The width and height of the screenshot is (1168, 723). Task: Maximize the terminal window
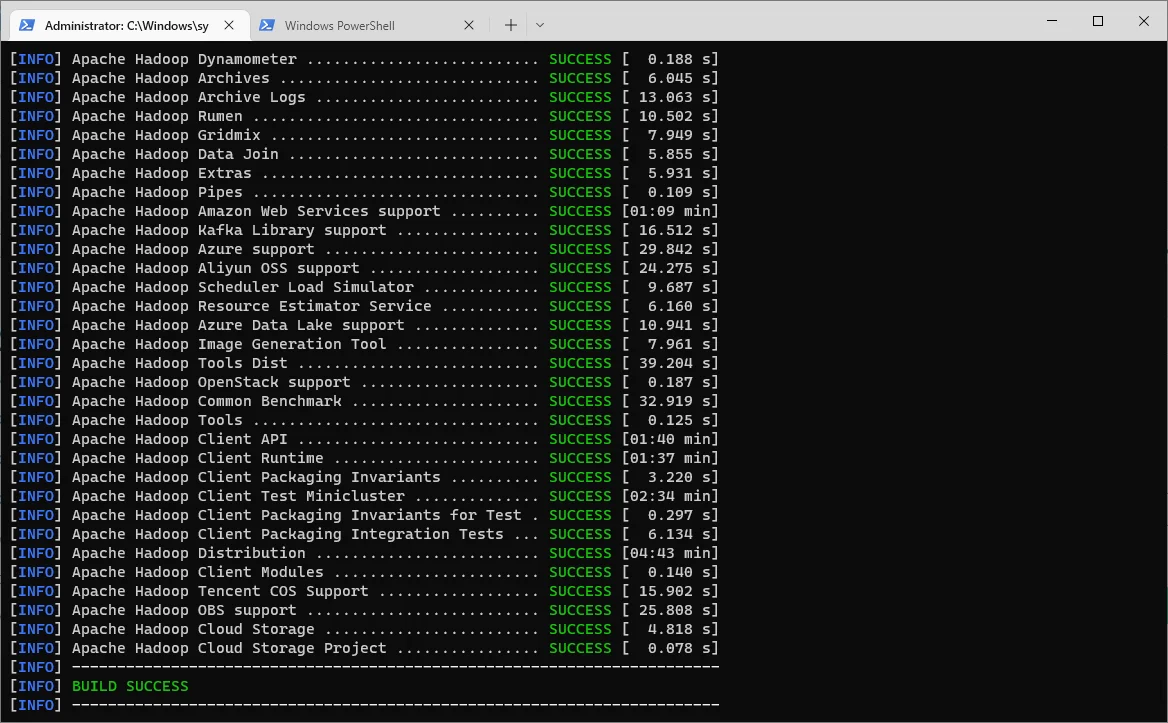click(1098, 21)
